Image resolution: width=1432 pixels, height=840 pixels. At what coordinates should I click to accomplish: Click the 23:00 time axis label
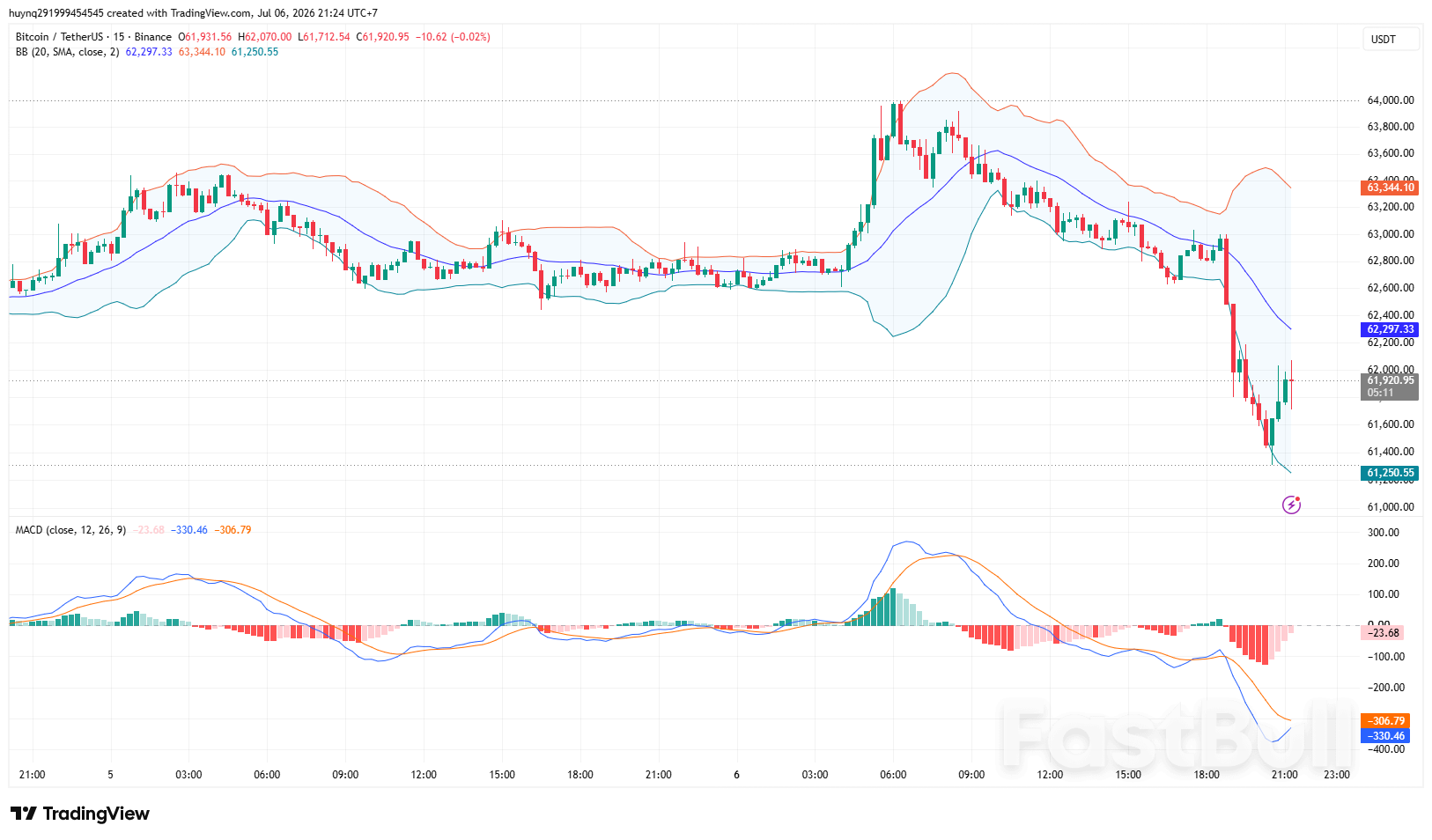(x=1337, y=775)
